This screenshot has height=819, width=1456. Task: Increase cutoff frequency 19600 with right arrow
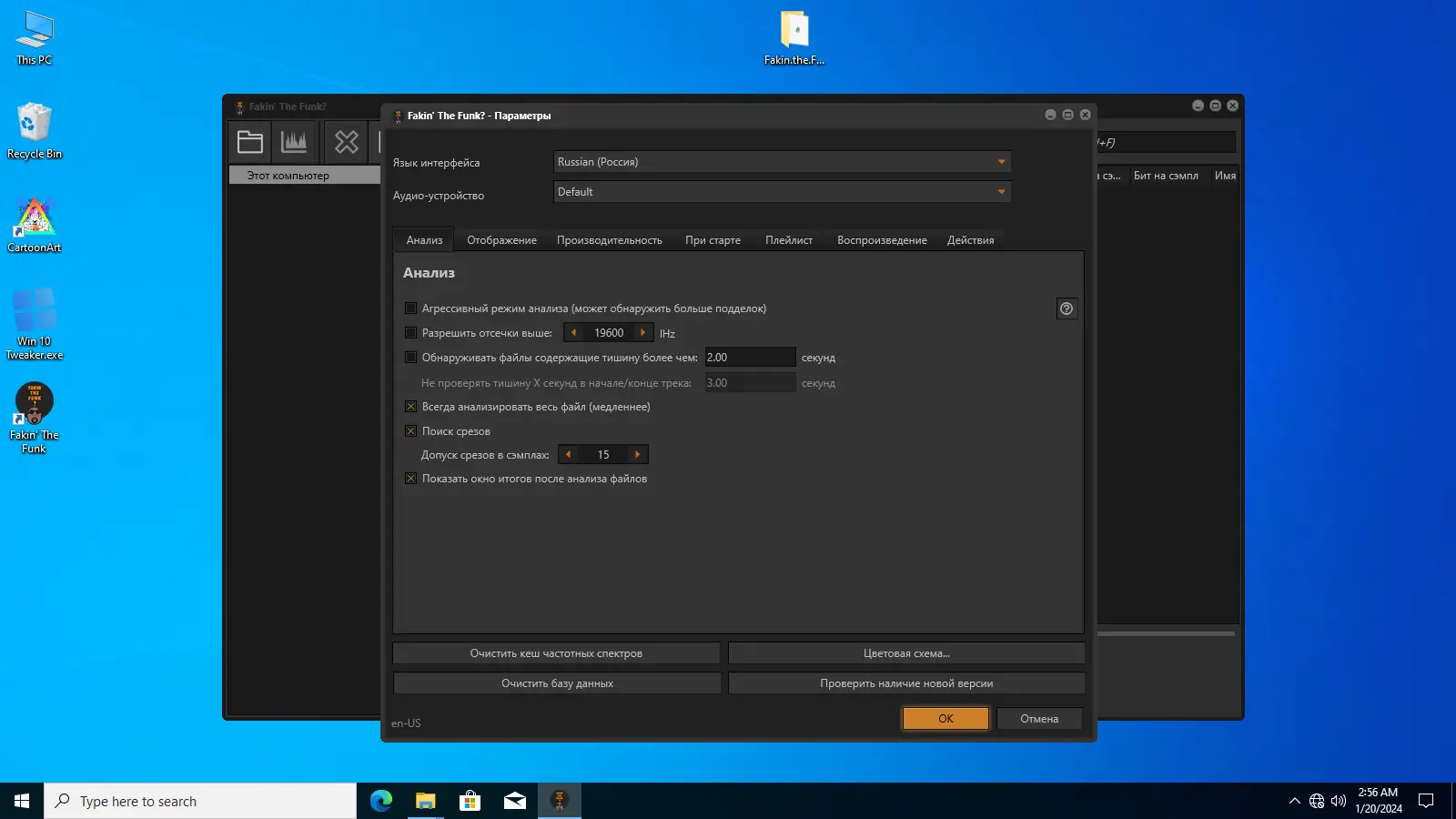click(x=643, y=333)
